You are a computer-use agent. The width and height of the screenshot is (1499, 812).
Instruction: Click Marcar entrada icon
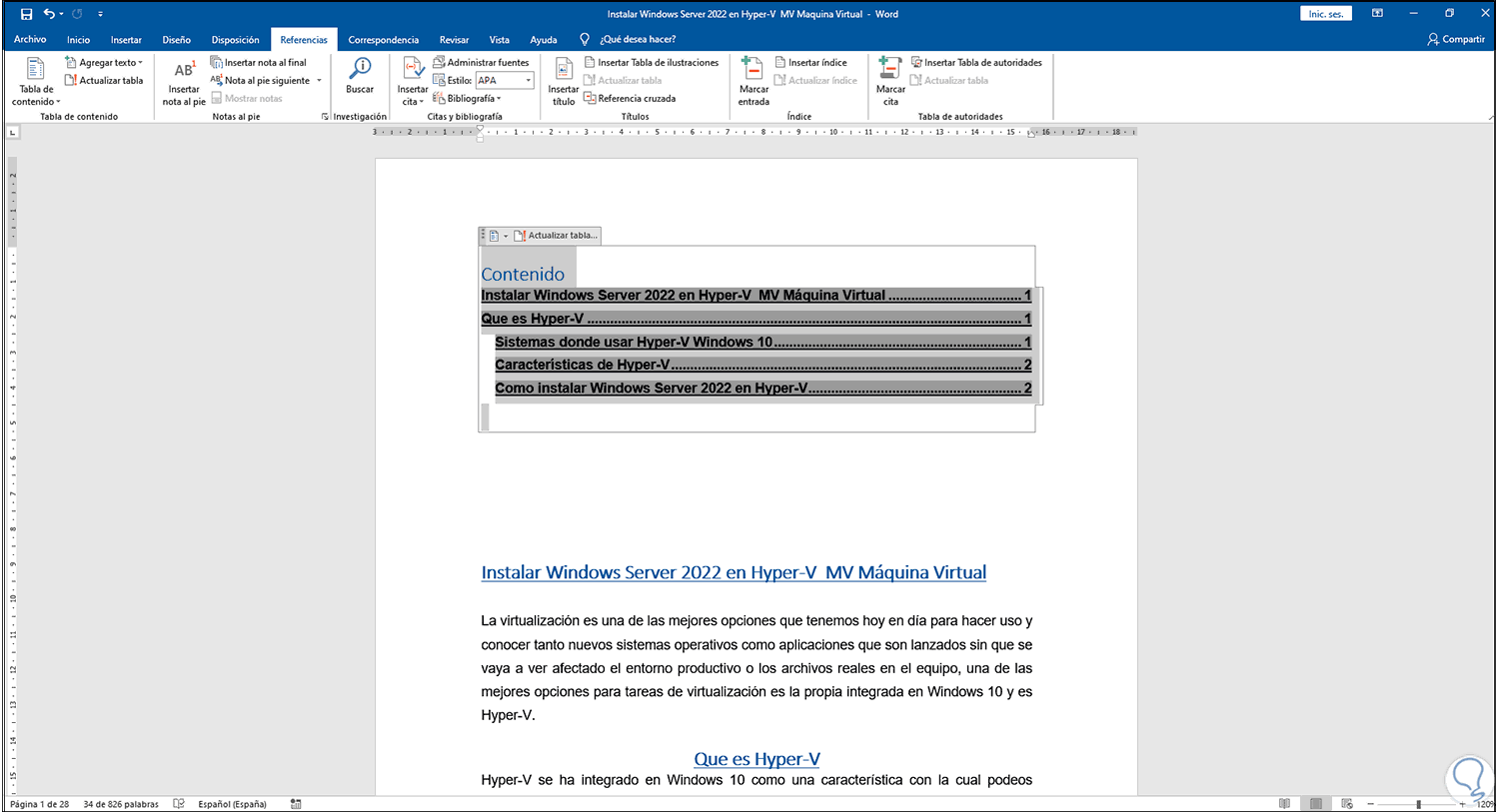pyautogui.click(x=753, y=81)
